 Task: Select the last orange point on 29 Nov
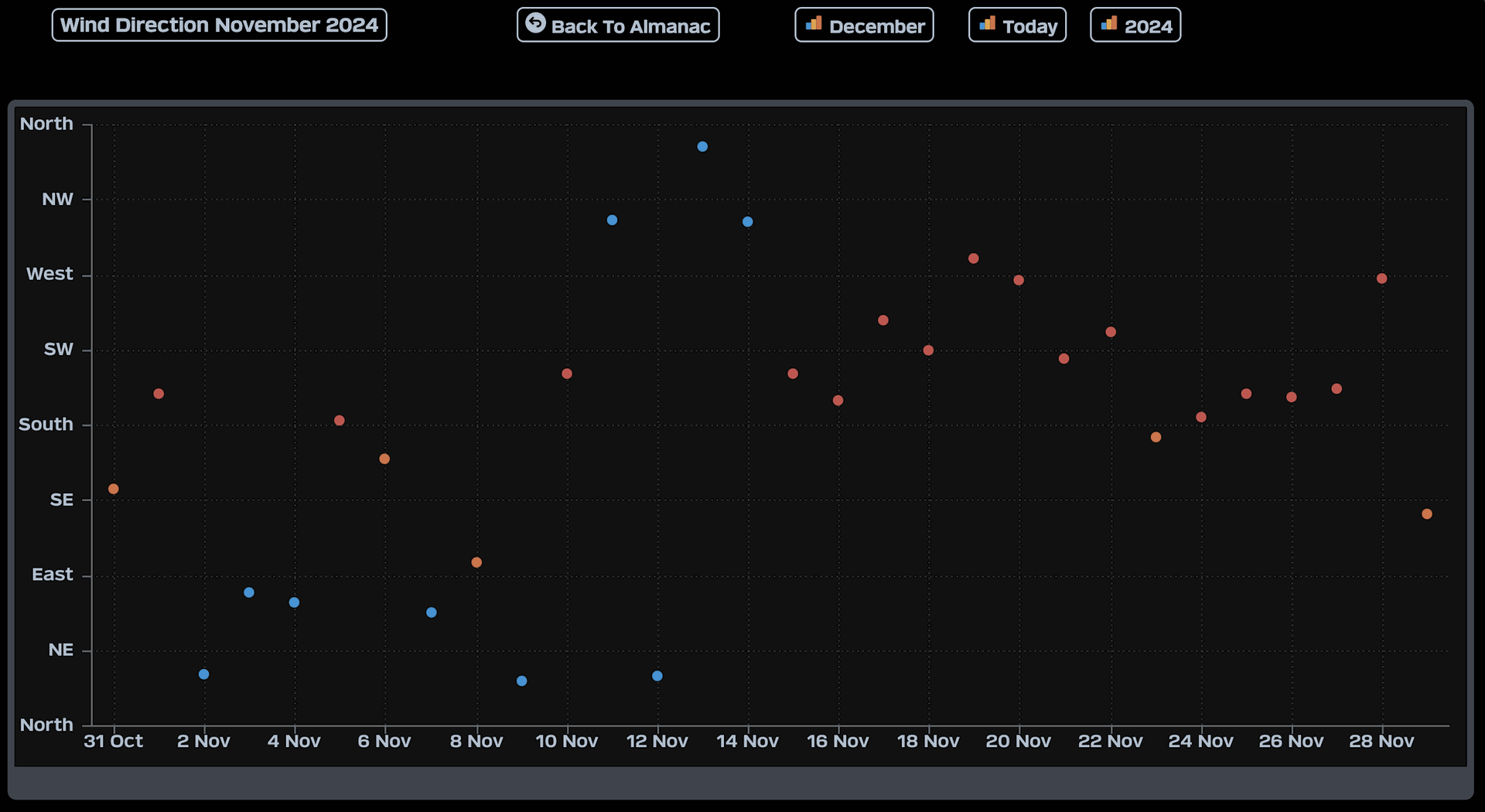(1427, 514)
